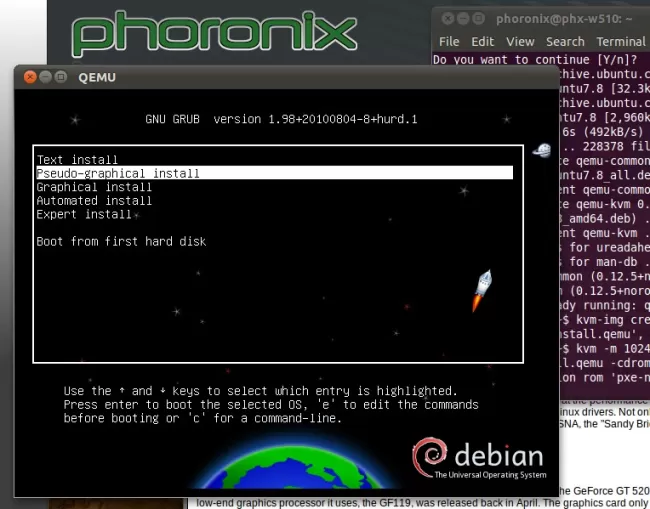
Task: Open the terminal File menu
Action: pos(449,42)
